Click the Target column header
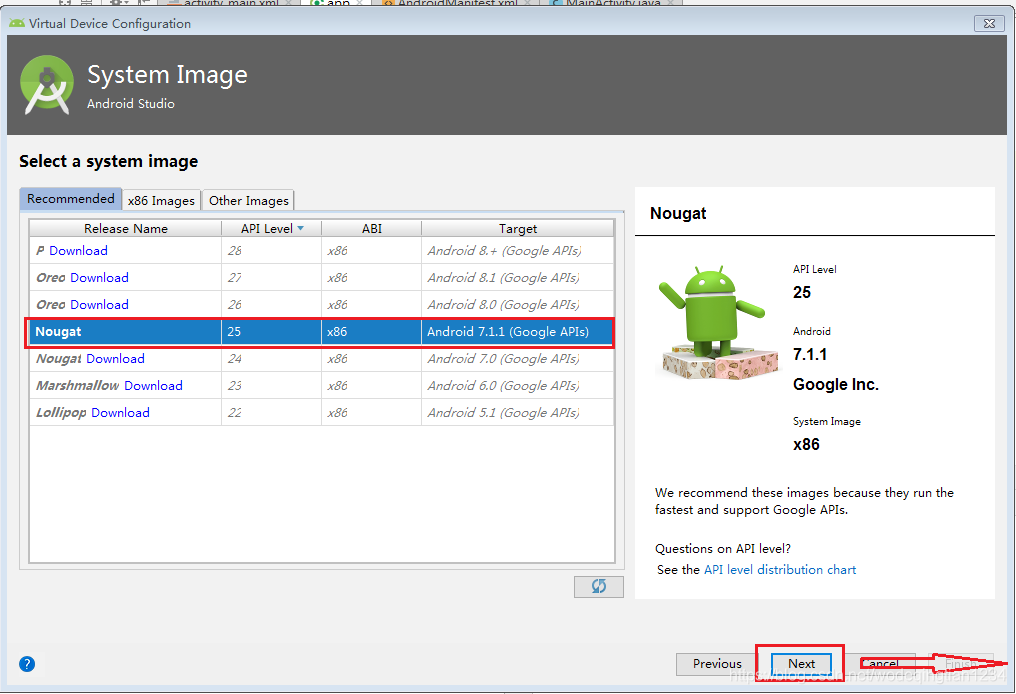The width and height of the screenshot is (1016, 694). click(518, 228)
